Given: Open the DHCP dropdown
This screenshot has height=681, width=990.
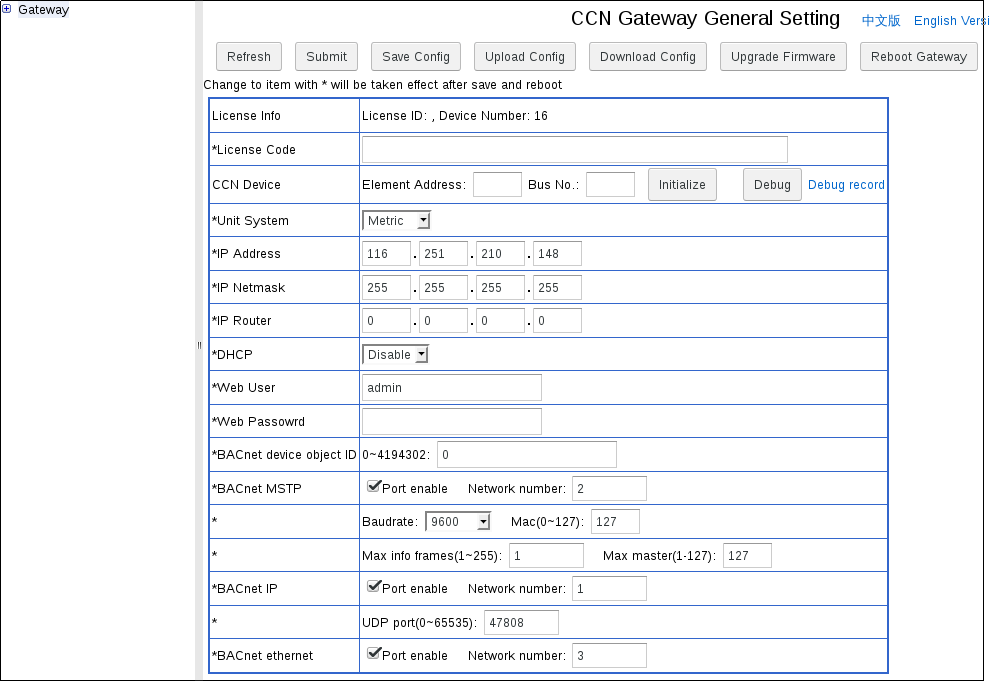Looking at the screenshot, I should click(395, 355).
